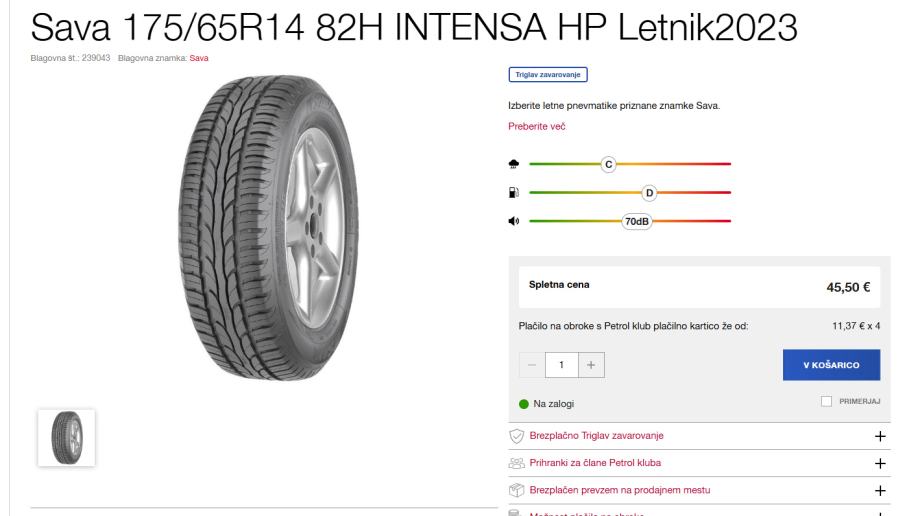Click the C wet grip rating marker
Image resolution: width=920 pixels, height=516 pixels.
tap(608, 164)
